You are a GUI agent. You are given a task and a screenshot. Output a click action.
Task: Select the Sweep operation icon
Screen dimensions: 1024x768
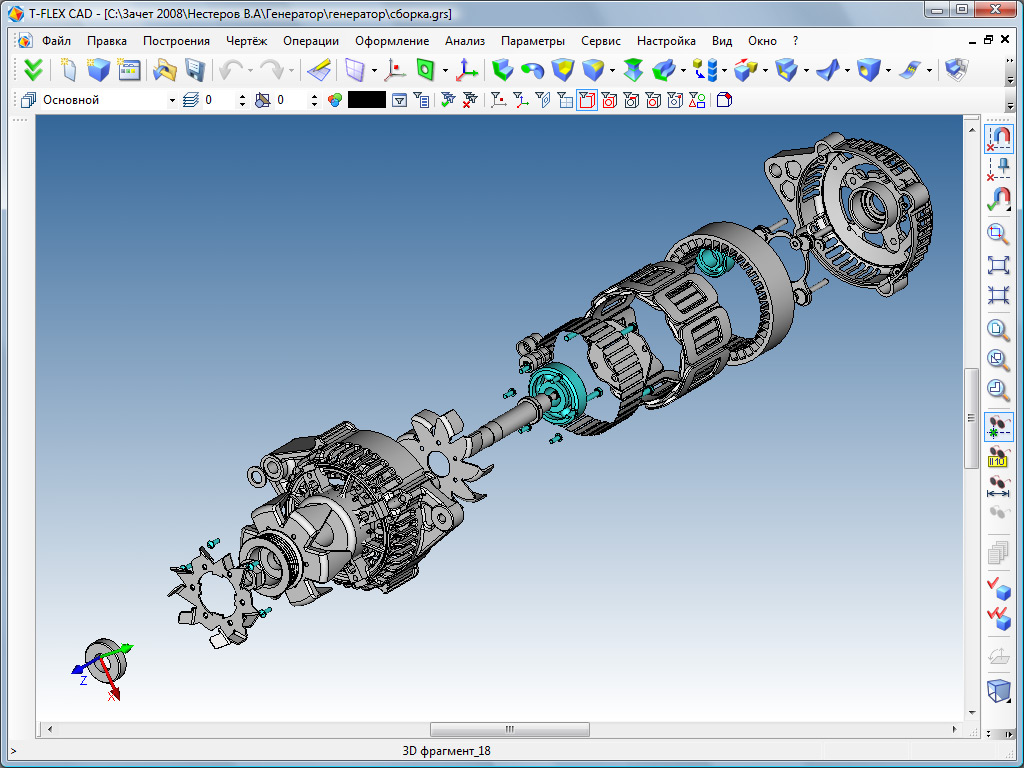pos(664,70)
